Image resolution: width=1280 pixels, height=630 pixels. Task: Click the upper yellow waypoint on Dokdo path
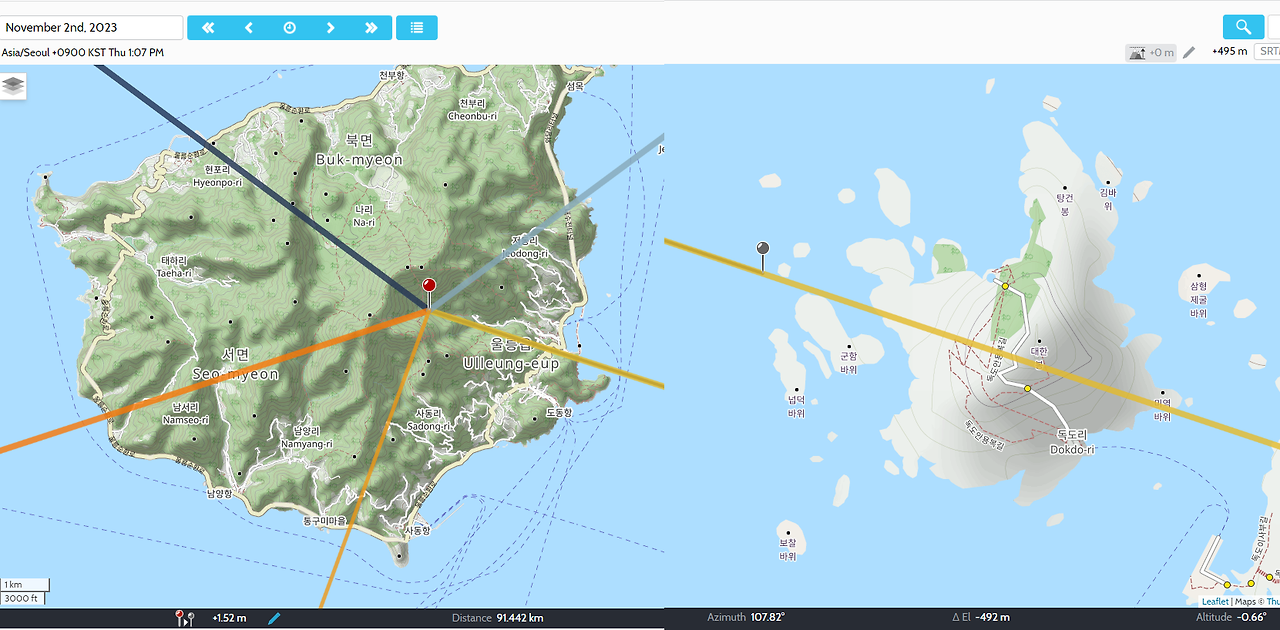pos(1005,286)
